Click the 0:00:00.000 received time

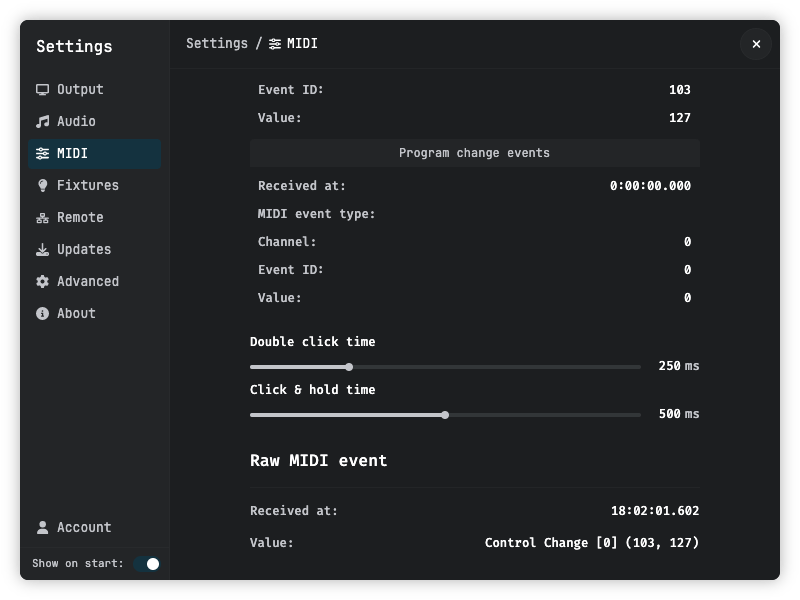click(651, 186)
